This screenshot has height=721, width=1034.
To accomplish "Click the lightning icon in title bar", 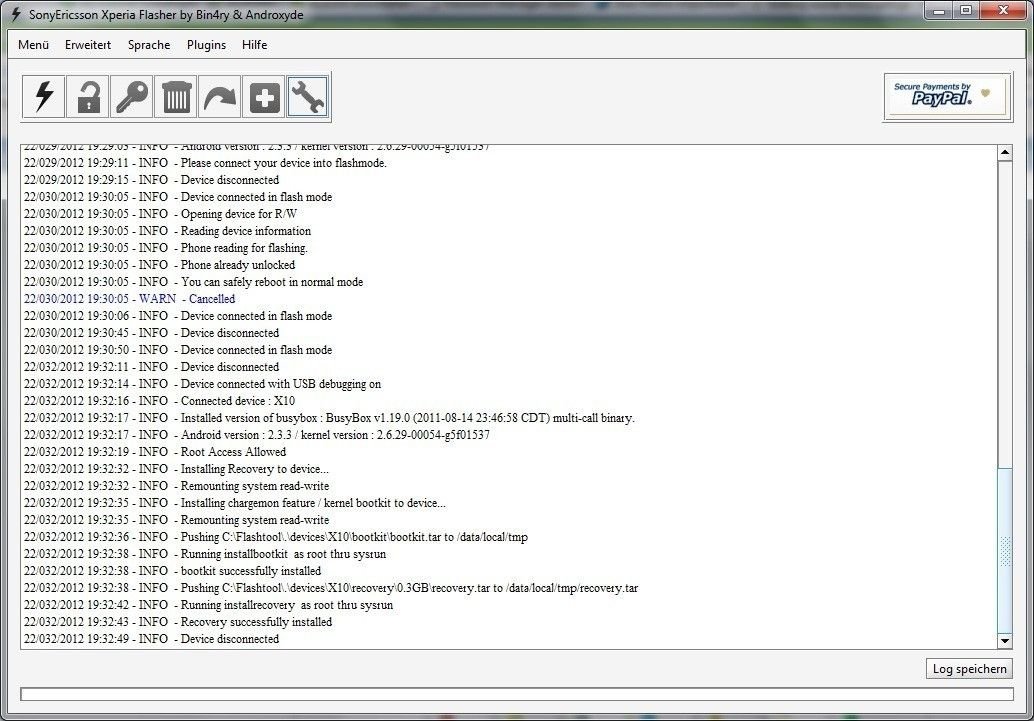I will pyautogui.click(x=16, y=14).
